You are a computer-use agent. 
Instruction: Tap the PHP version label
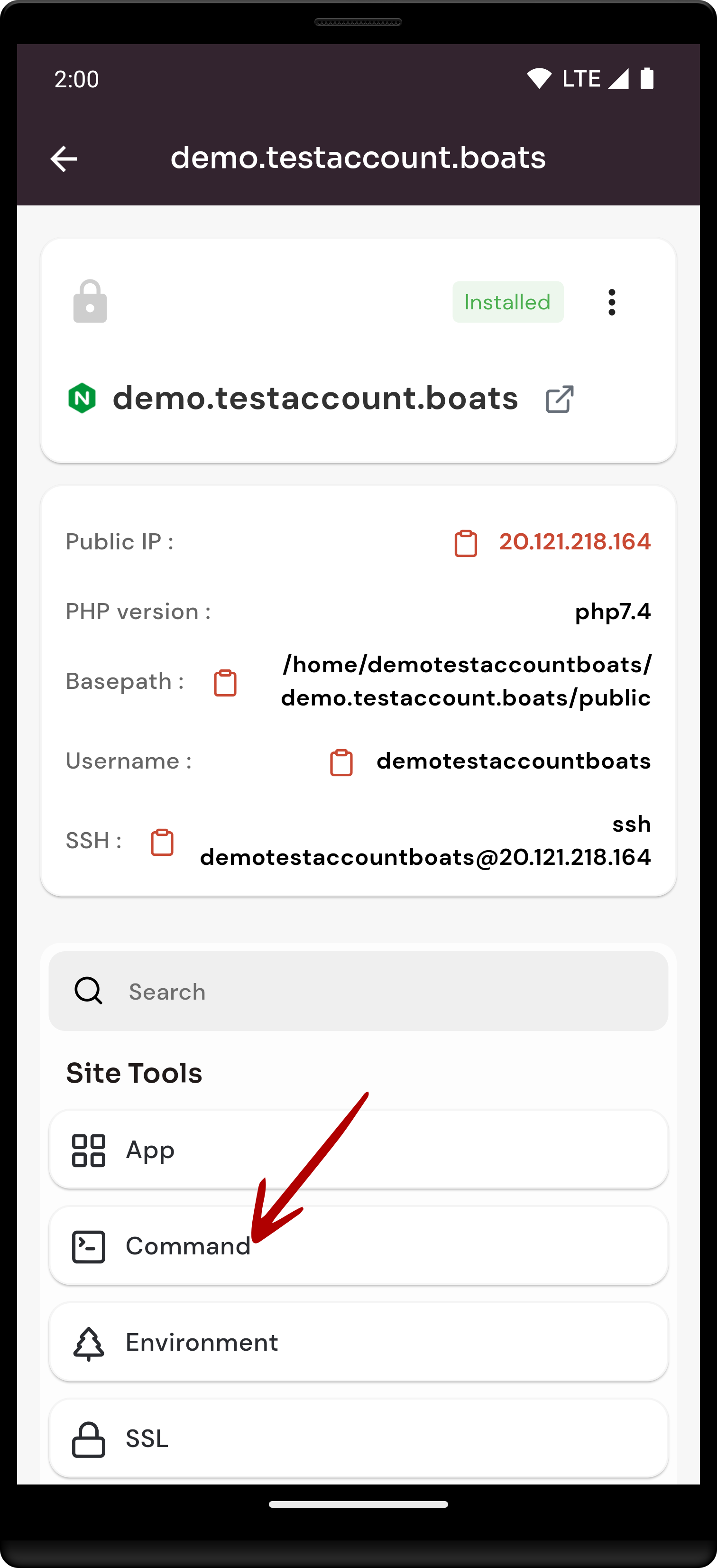(x=138, y=612)
